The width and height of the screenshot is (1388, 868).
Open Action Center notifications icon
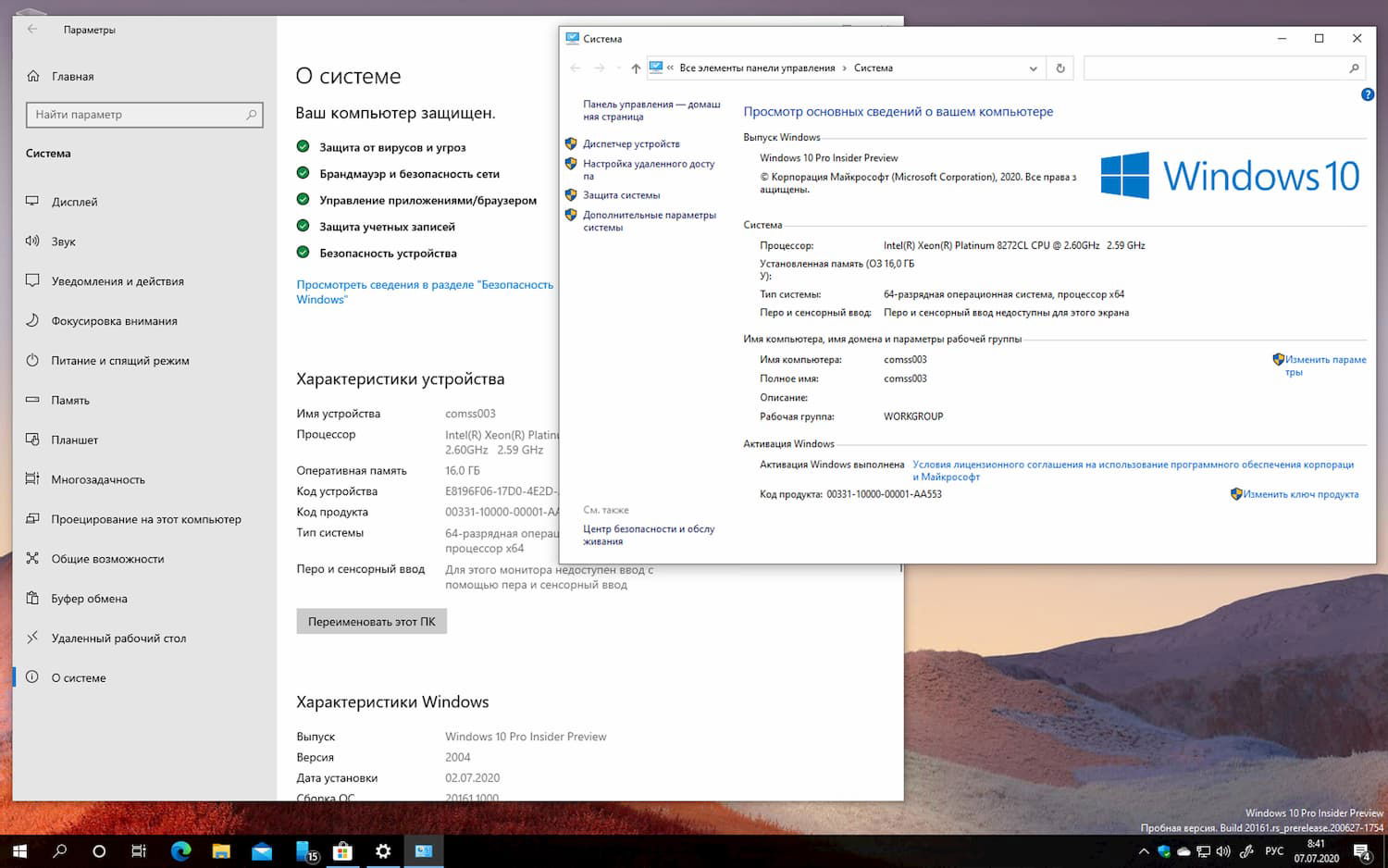[1362, 852]
